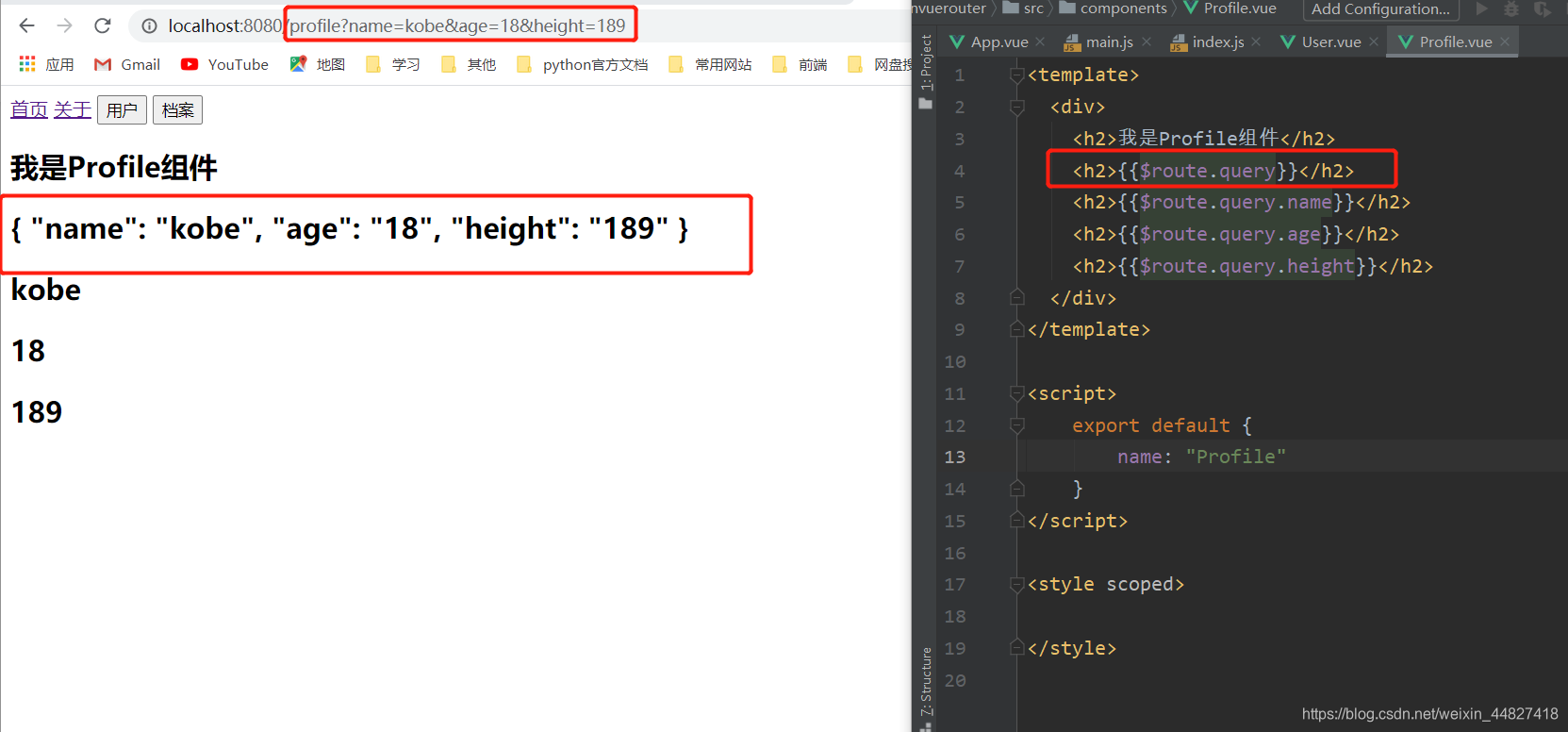The image size is (1568, 732).
Task: Focus the browser address bar URL
Action: coord(397,26)
